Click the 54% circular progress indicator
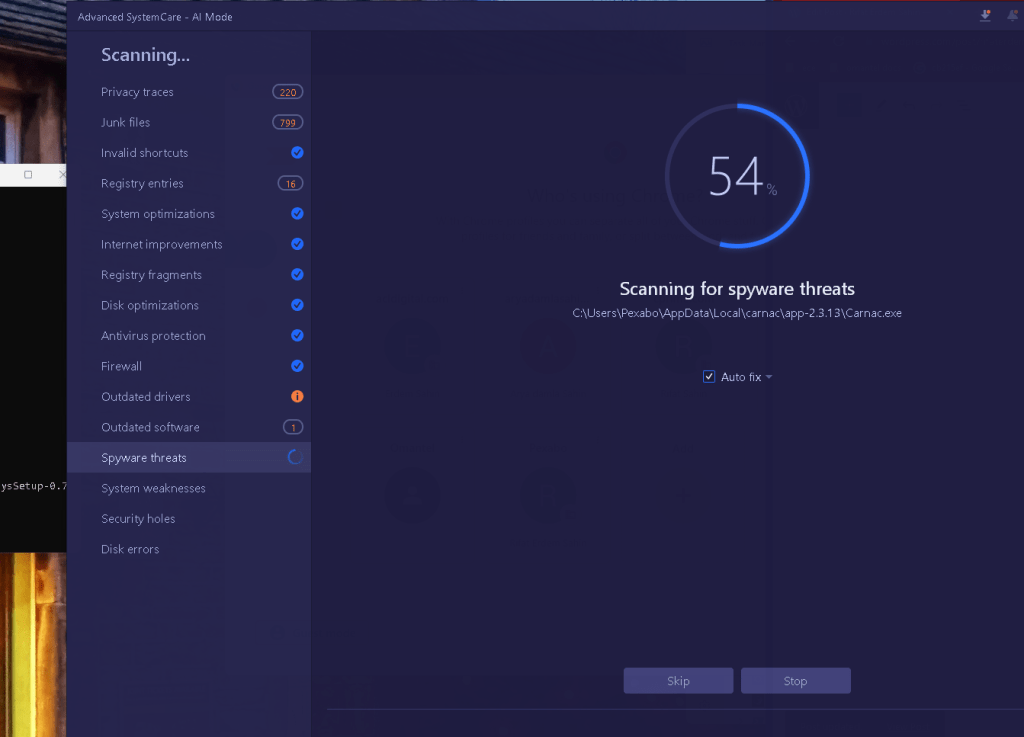 coord(737,176)
